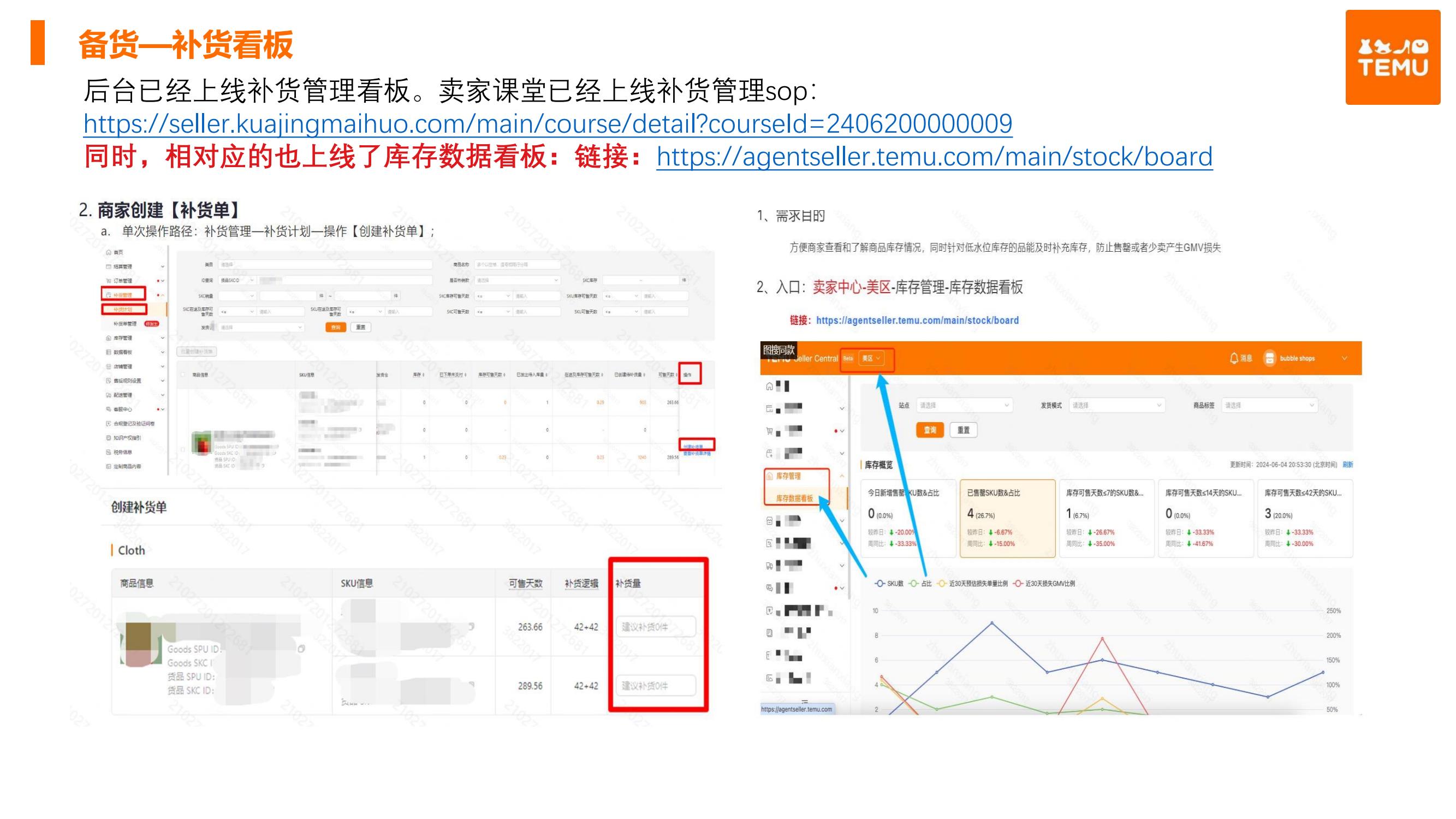The image size is (1456, 819).
Task: Check the select-all checkbox in 商品信息 header
Action: (x=182, y=375)
